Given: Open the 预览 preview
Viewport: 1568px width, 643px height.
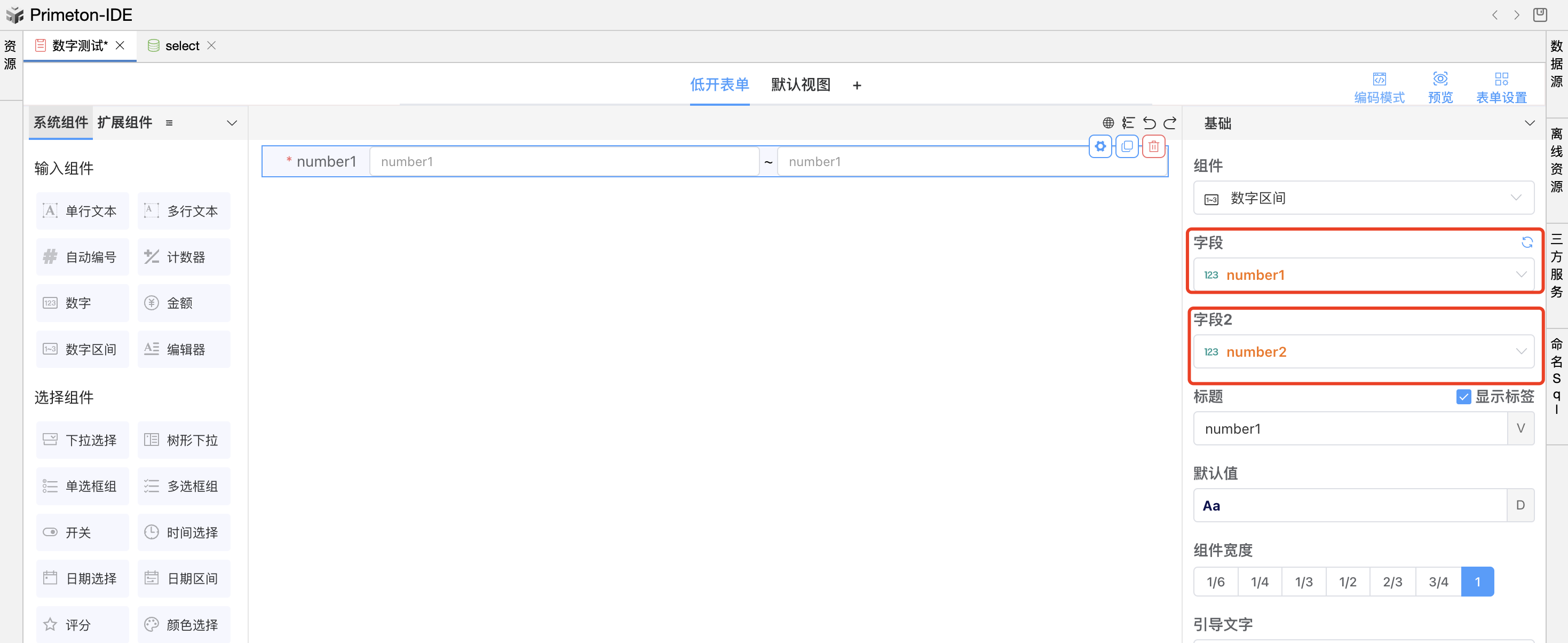Looking at the screenshot, I should coord(1439,88).
